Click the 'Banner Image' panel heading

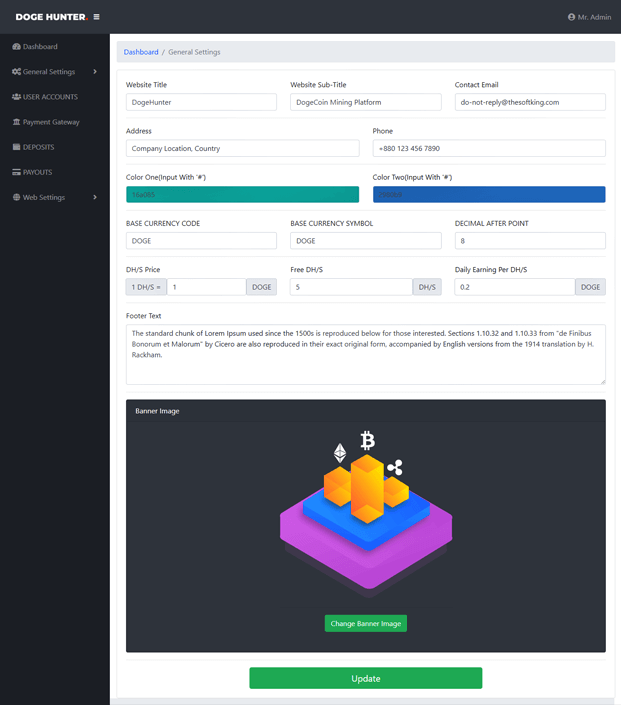[157, 411]
